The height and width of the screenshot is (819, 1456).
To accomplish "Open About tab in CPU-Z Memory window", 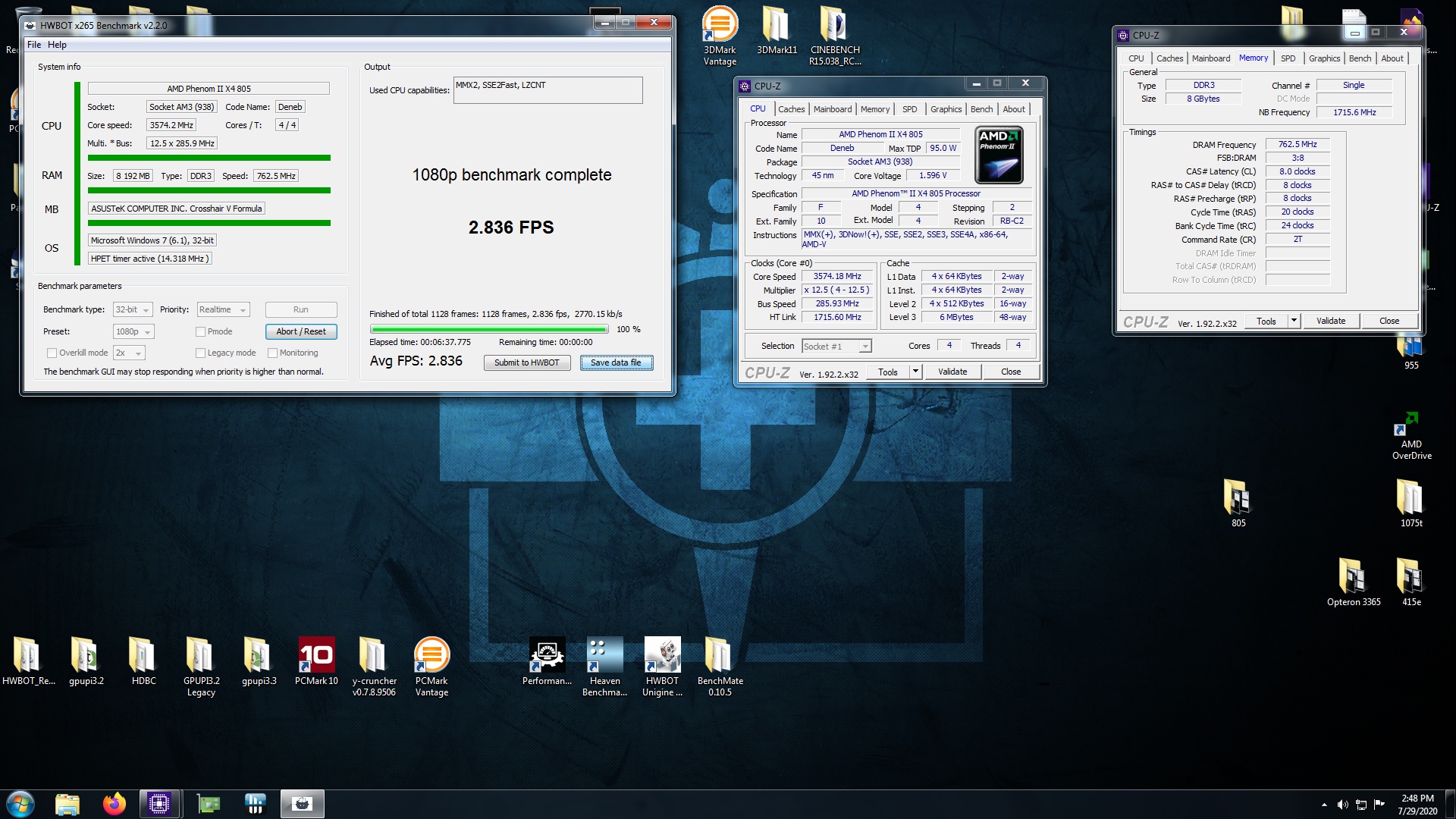I will pos(1392,58).
